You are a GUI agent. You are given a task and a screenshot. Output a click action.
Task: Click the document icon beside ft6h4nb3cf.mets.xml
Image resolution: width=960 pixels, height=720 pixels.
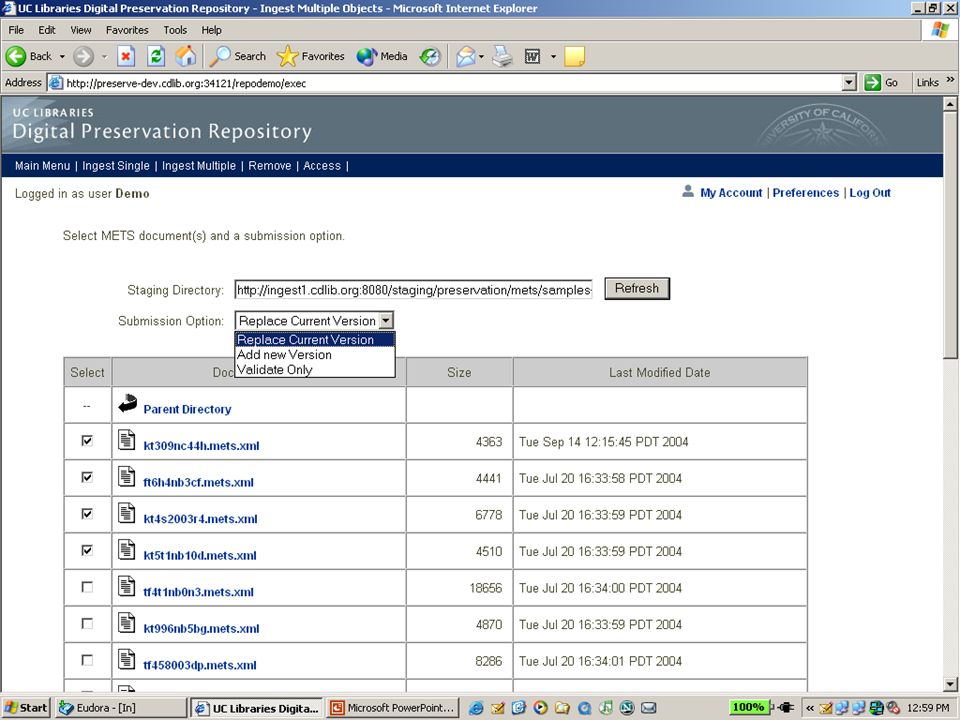click(126, 477)
